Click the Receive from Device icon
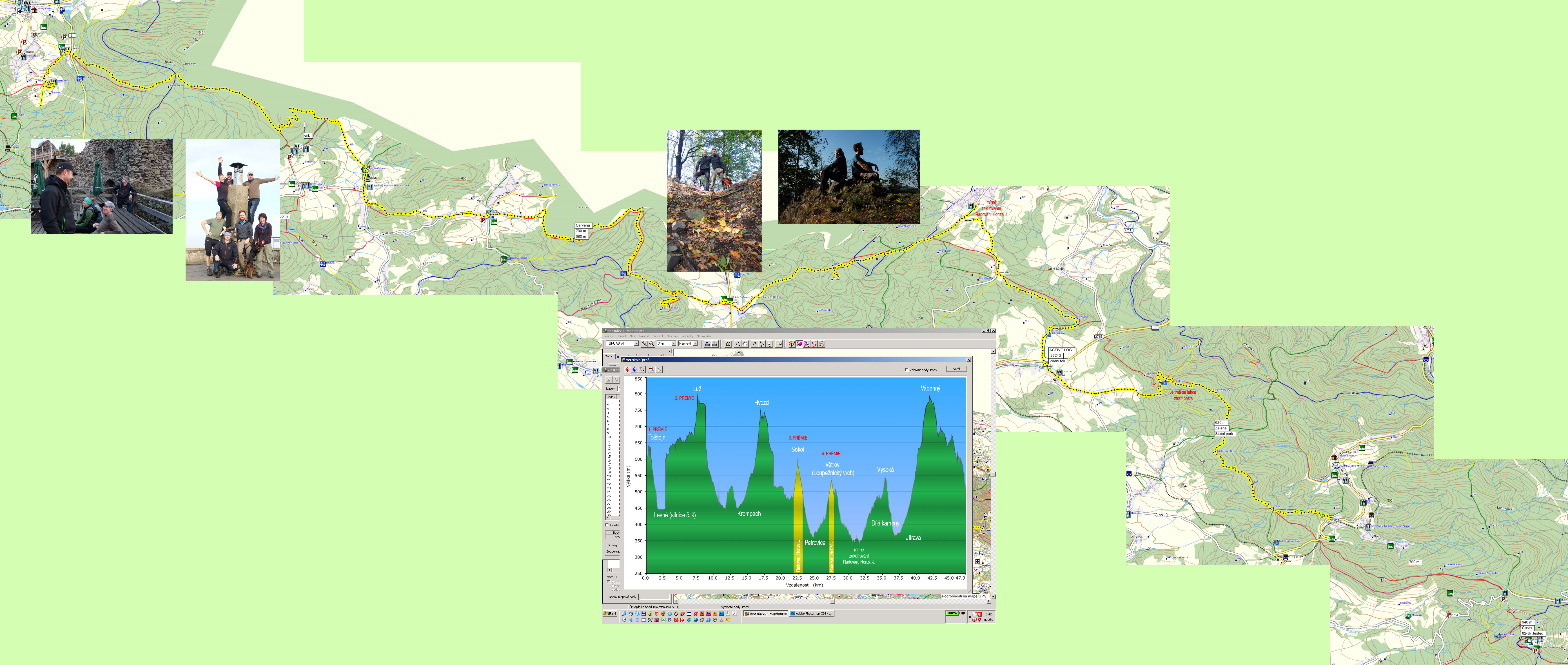Image resolution: width=1568 pixels, height=665 pixels. point(715,344)
